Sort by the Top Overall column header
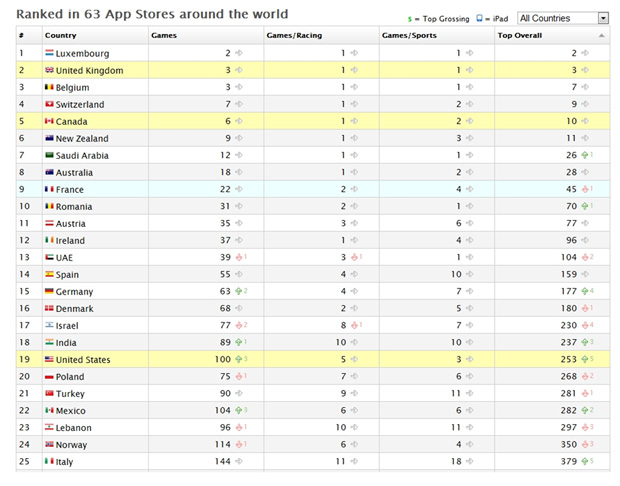This screenshot has width=620, height=486. click(522, 35)
